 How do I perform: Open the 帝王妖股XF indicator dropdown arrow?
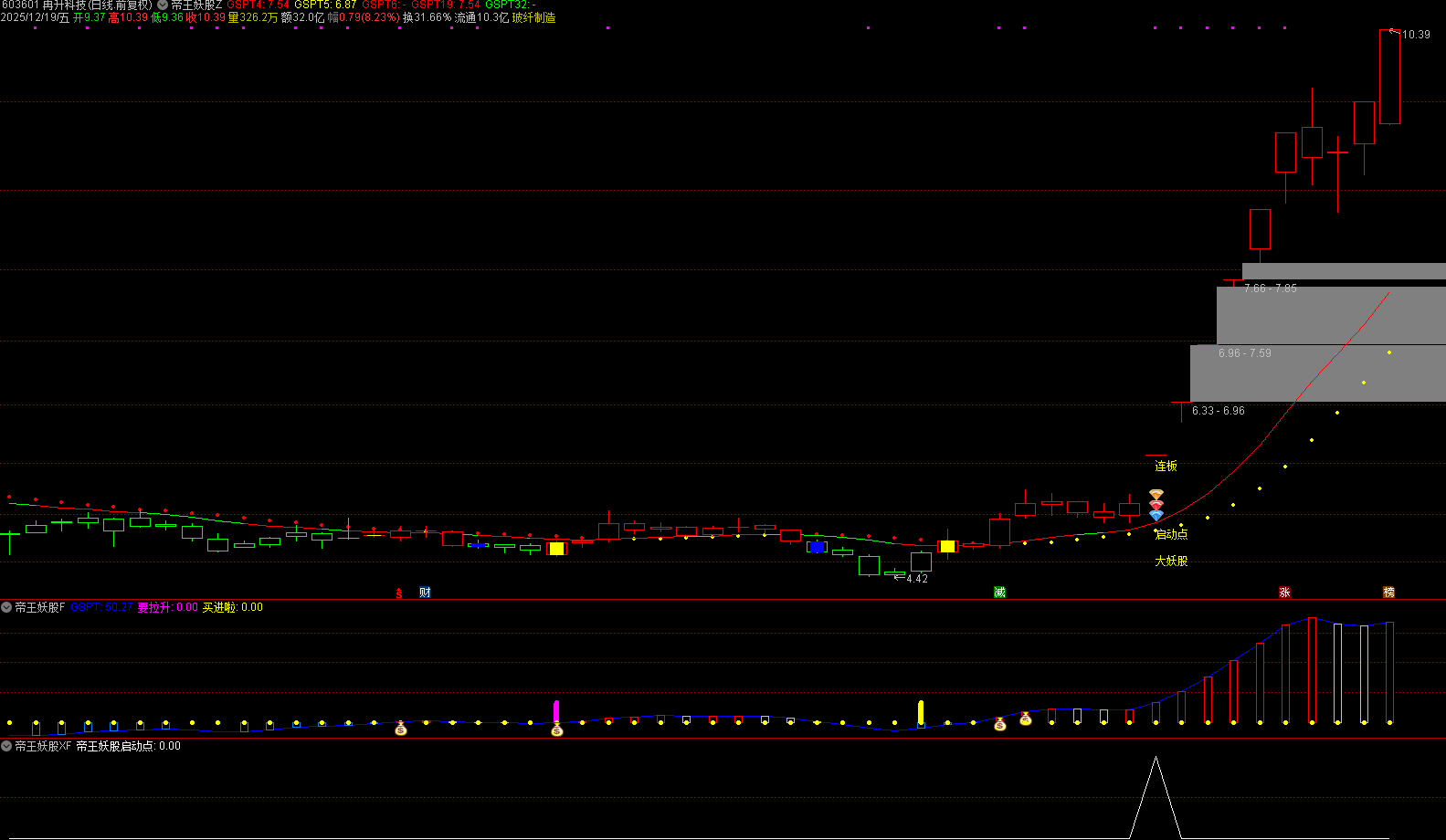6,746
